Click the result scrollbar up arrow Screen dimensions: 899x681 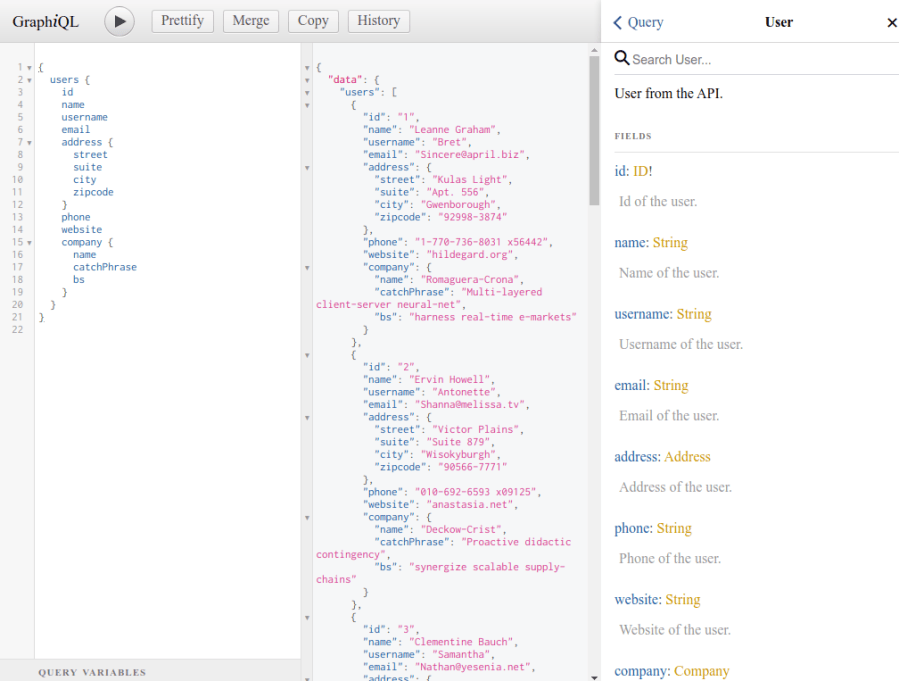(x=594, y=50)
